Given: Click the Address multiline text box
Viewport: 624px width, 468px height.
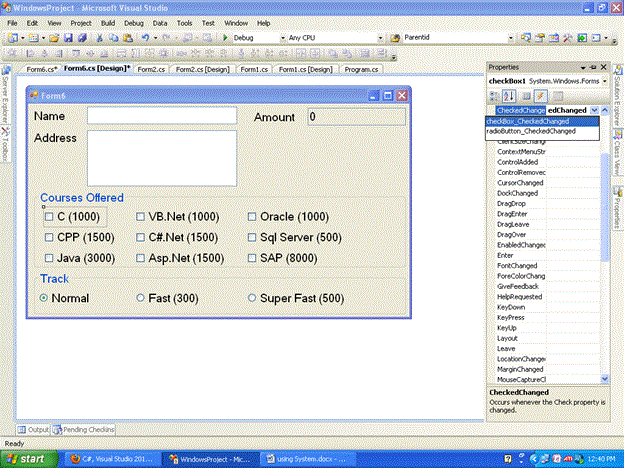Looking at the screenshot, I should click(x=162, y=158).
